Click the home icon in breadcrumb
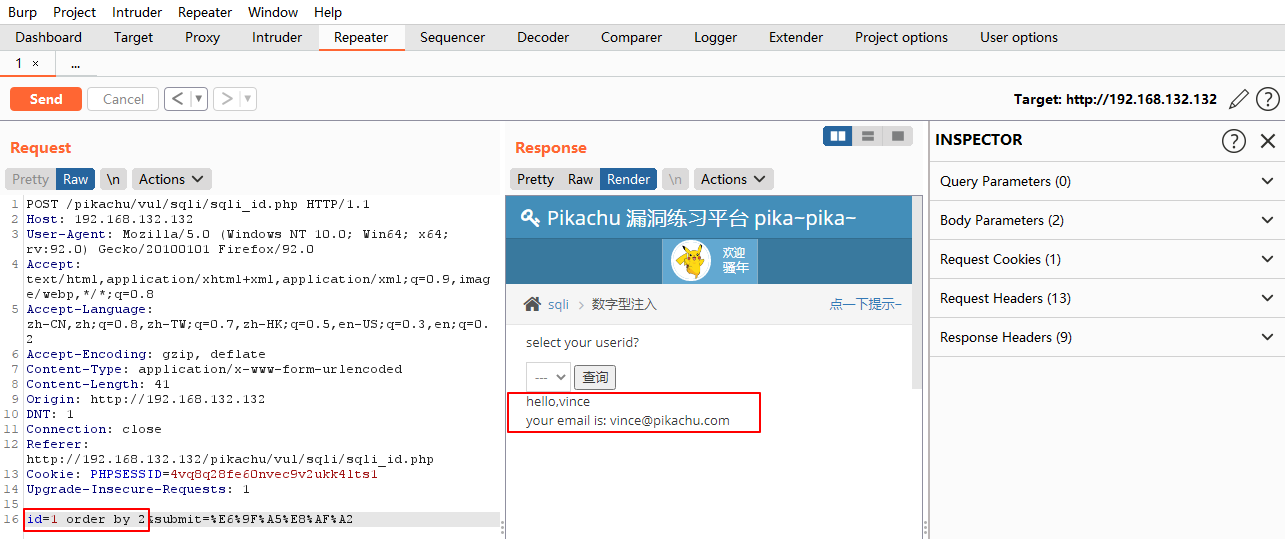The height and width of the screenshot is (539, 1285). point(533,304)
